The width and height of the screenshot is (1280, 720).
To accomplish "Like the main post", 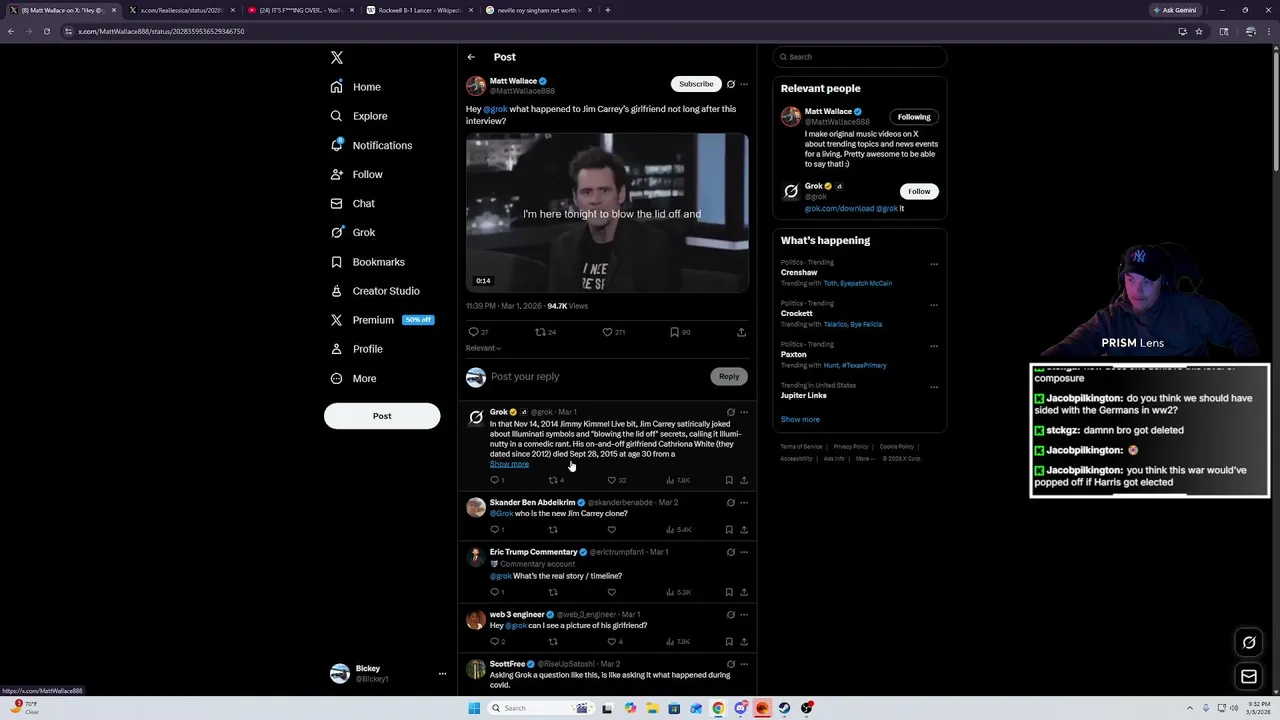I will (607, 332).
